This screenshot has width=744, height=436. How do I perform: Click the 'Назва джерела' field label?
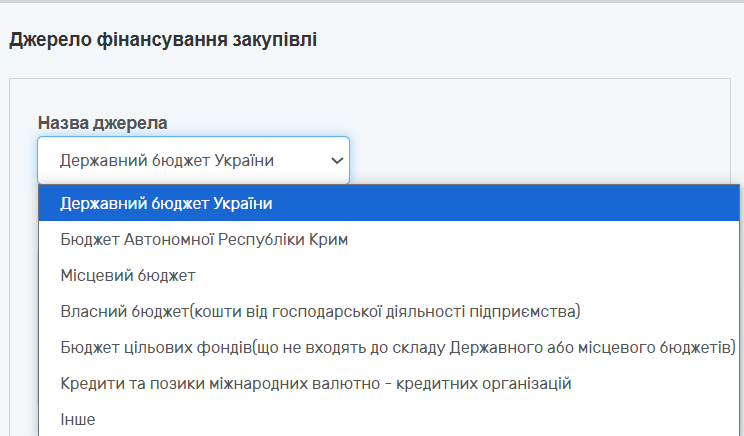[x=102, y=123]
